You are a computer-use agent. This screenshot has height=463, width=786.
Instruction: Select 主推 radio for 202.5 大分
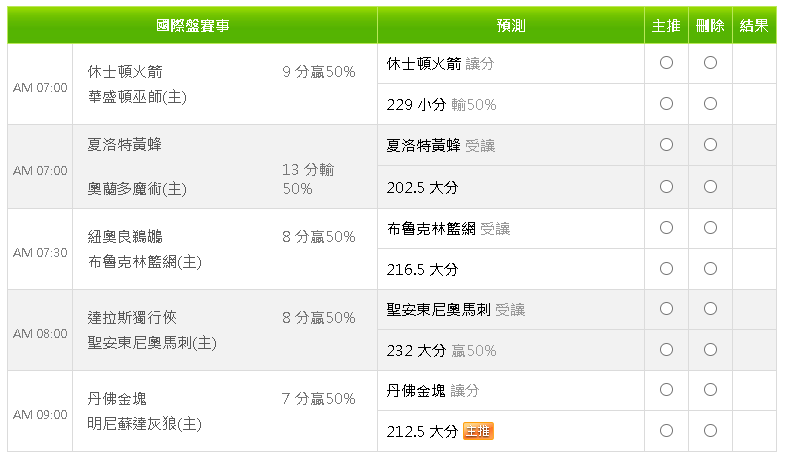tap(666, 187)
